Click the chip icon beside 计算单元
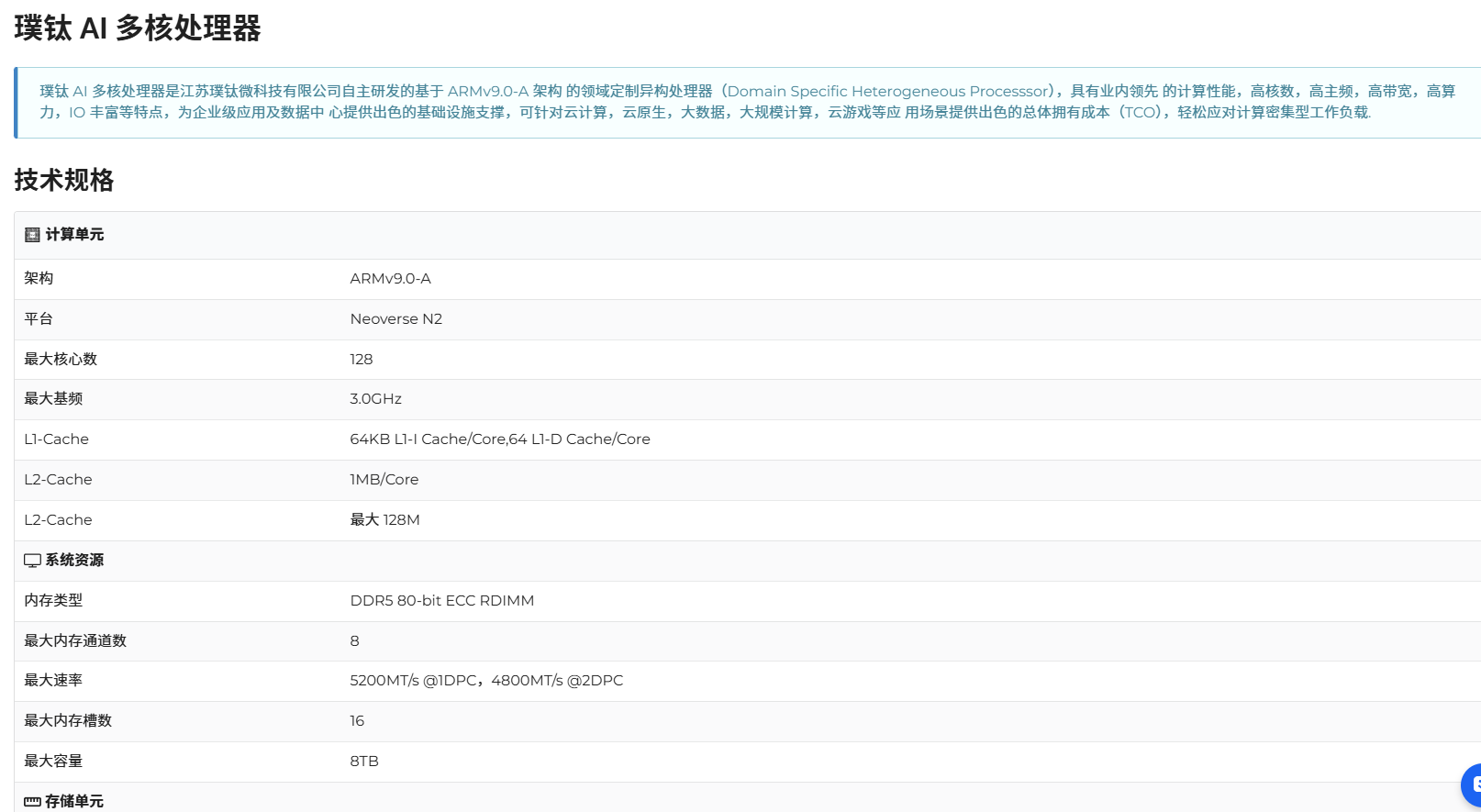 (32, 235)
